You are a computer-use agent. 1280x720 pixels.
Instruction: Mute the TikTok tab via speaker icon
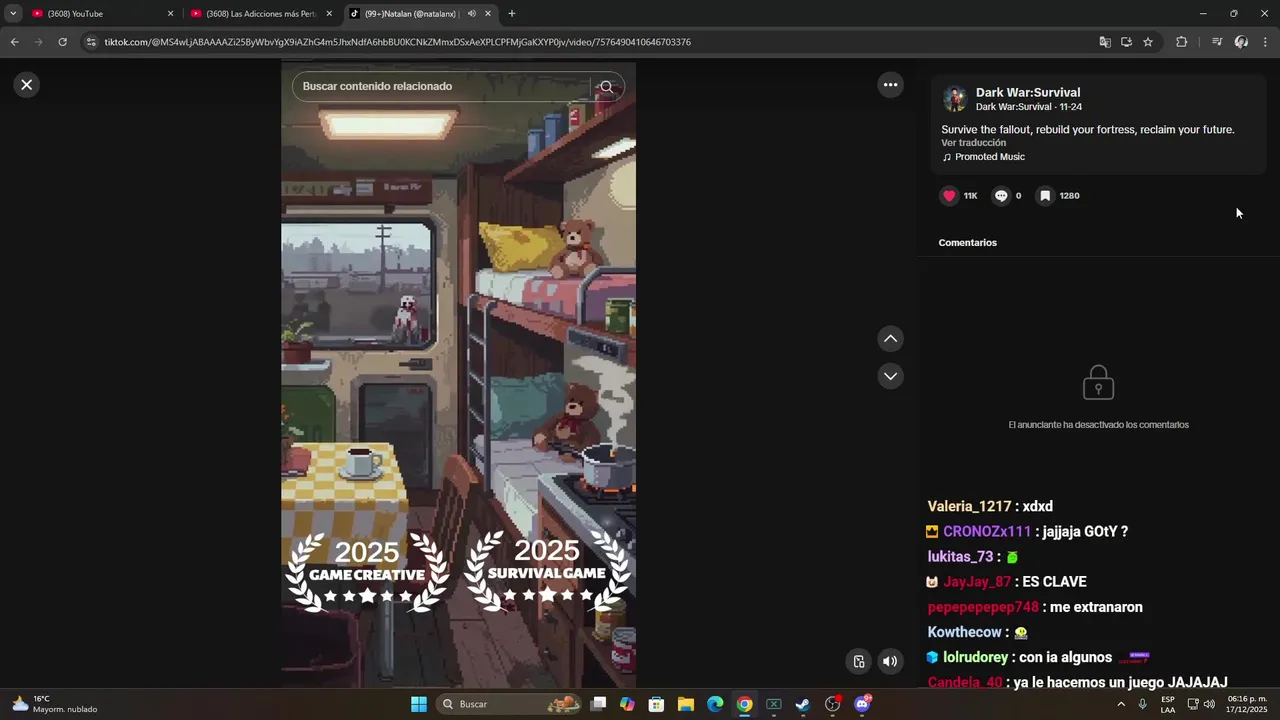click(x=471, y=14)
